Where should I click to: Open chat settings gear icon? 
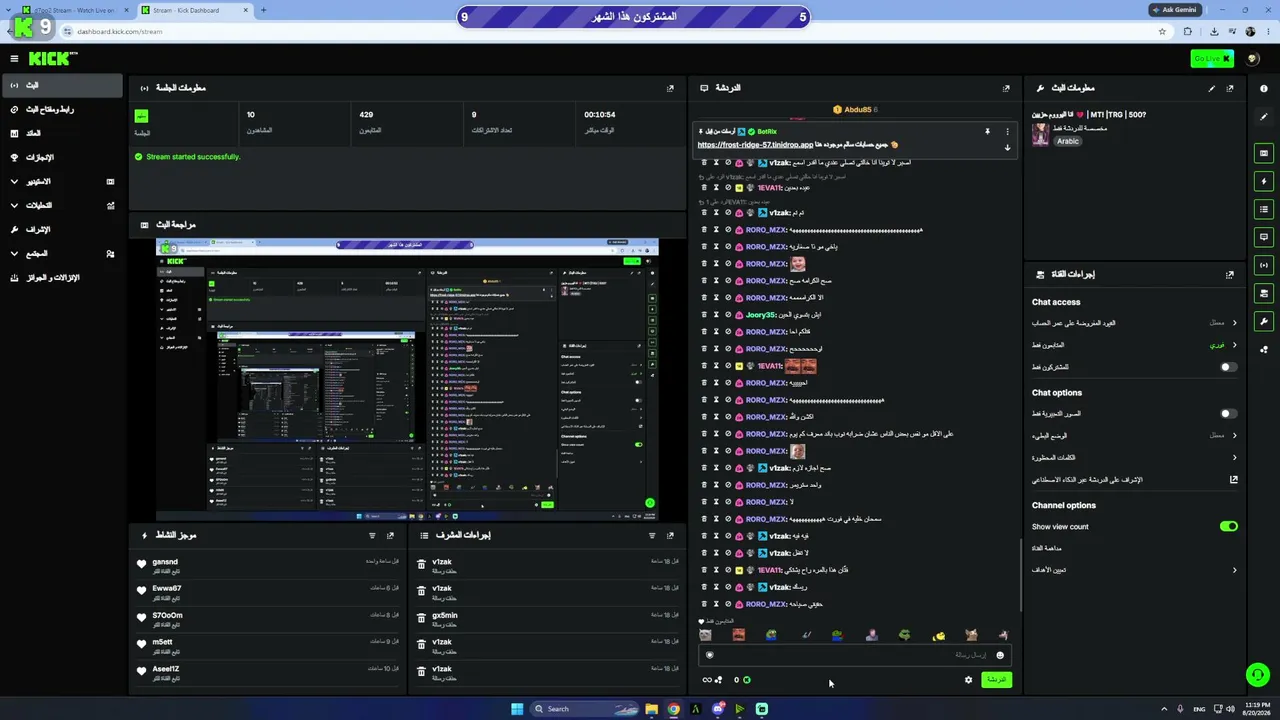click(x=968, y=680)
